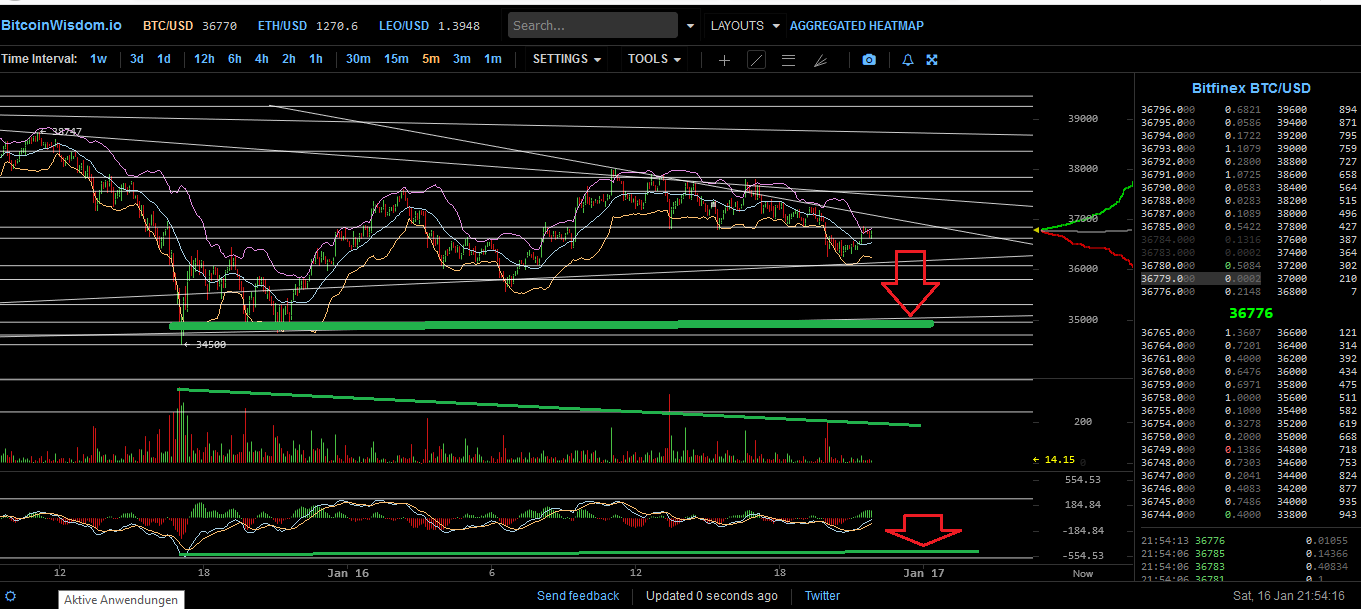Click the Aktive Anwendungen tooltip

121,600
